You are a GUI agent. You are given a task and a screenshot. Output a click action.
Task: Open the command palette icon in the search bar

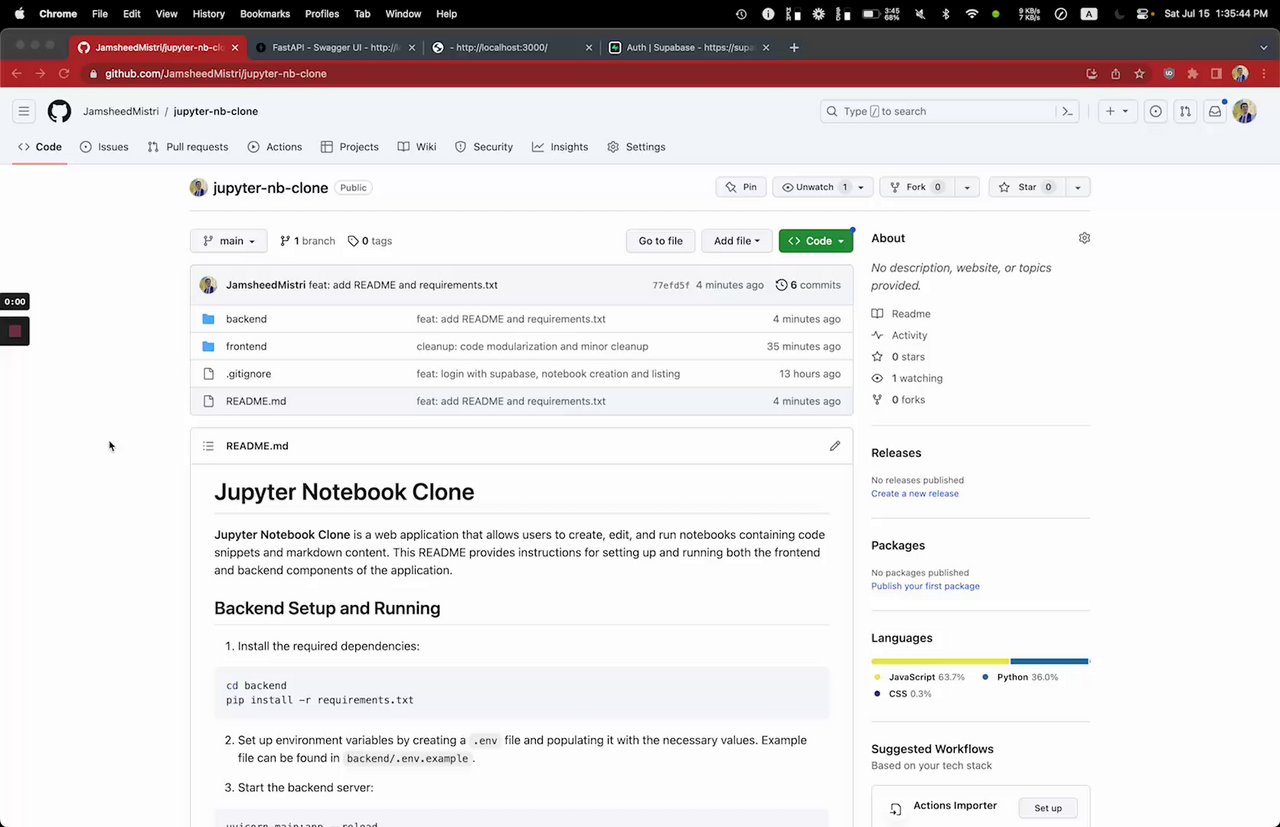click(1067, 111)
